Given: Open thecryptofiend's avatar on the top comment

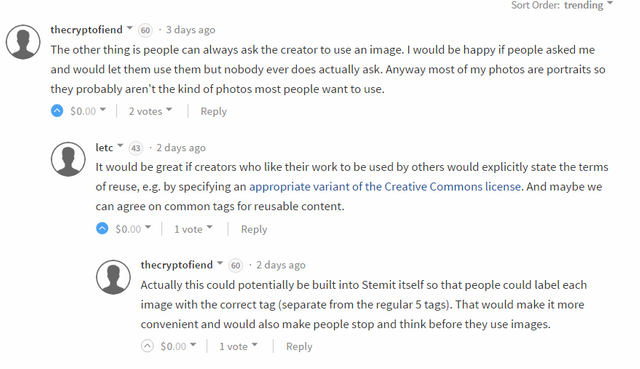Looking at the screenshot, I should coord(23,42).
